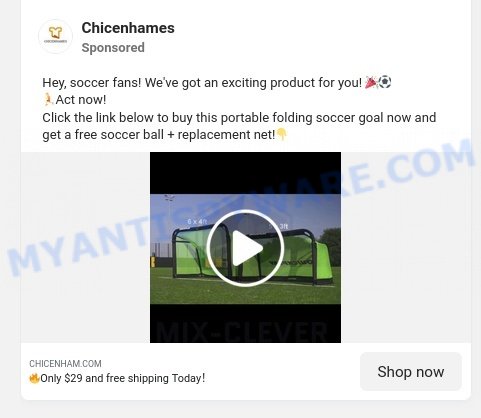Open the CHICENHAM.COM domain link
The height and width of the screenshot is (418, 481).
65,364
